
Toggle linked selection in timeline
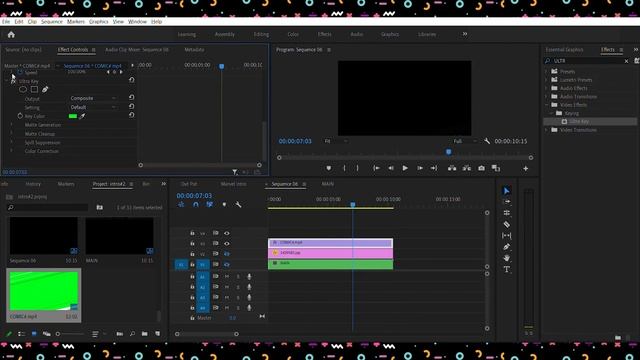click(x=209, y=204)
